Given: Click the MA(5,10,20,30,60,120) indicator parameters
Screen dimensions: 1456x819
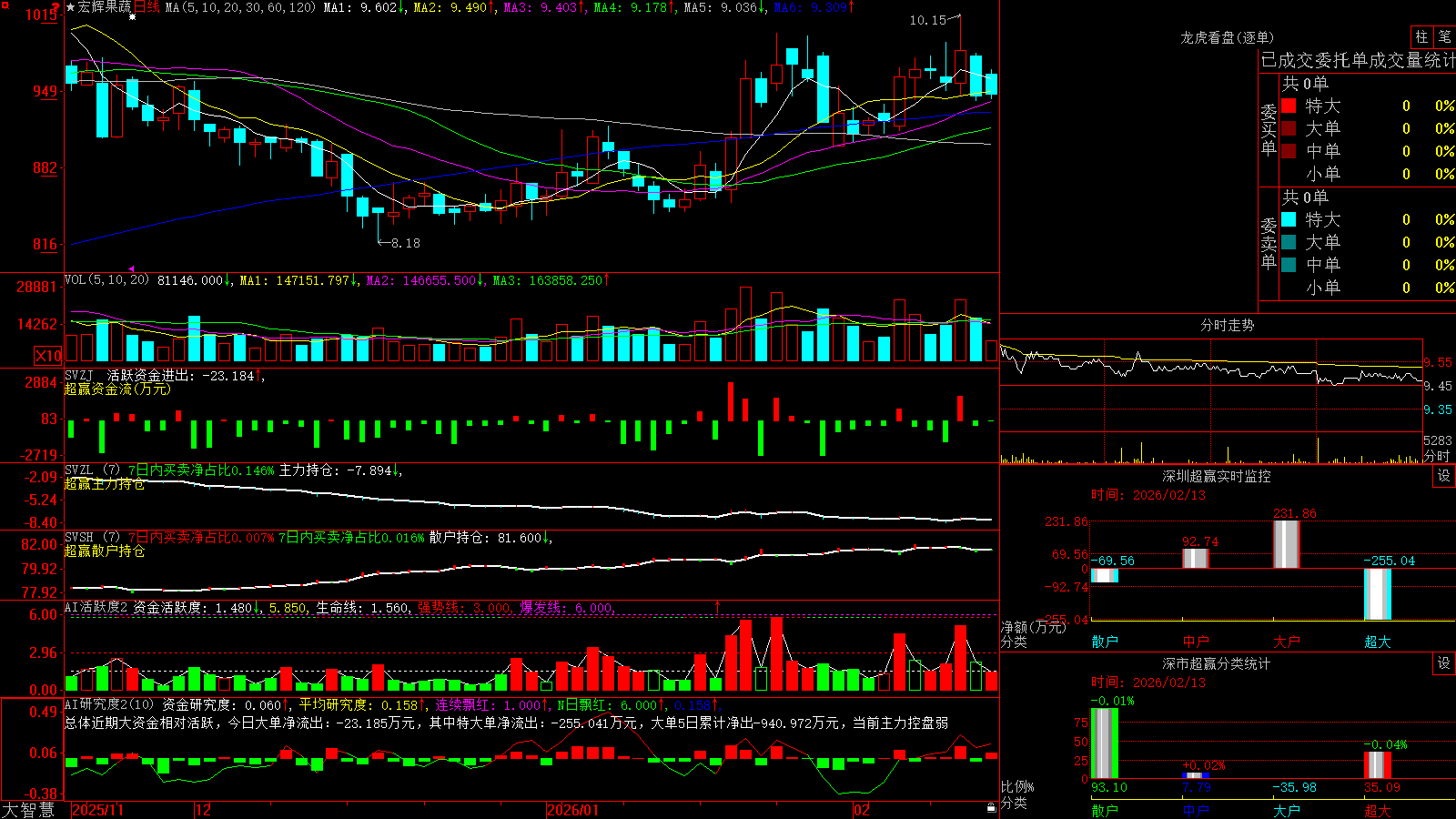Looking at the screenshot, I should click(241, 7).
